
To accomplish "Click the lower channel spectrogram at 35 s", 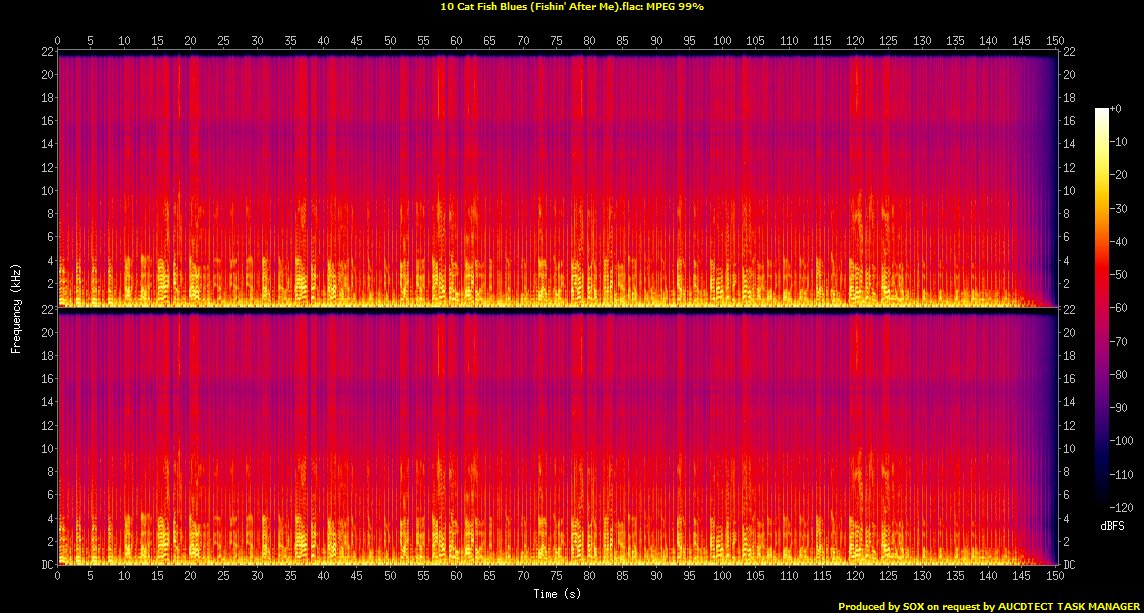I will pyautogui.click(x=290, y=450).
